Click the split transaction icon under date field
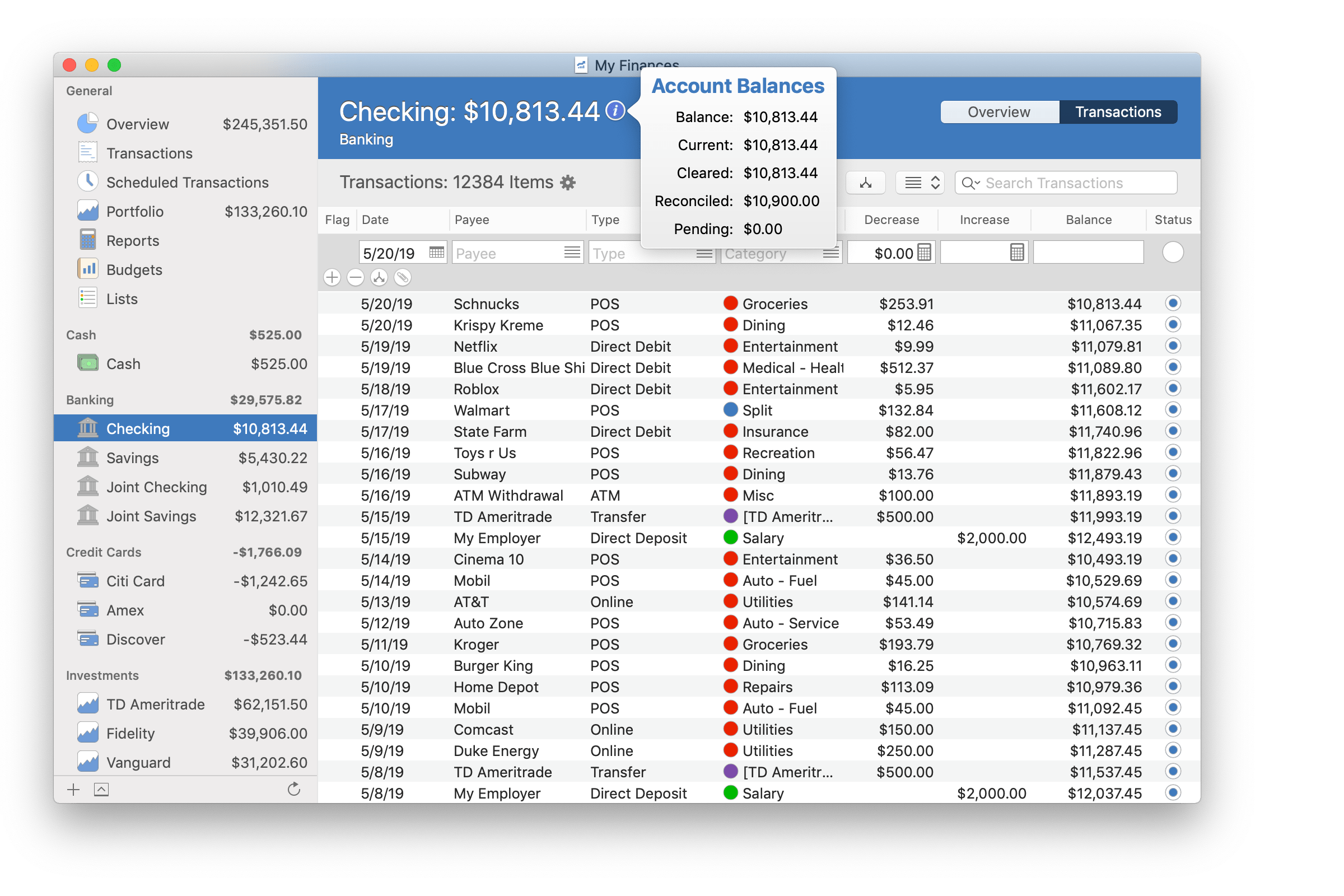The height and width of the screenshot is (896, 1344). pos(379,278)
